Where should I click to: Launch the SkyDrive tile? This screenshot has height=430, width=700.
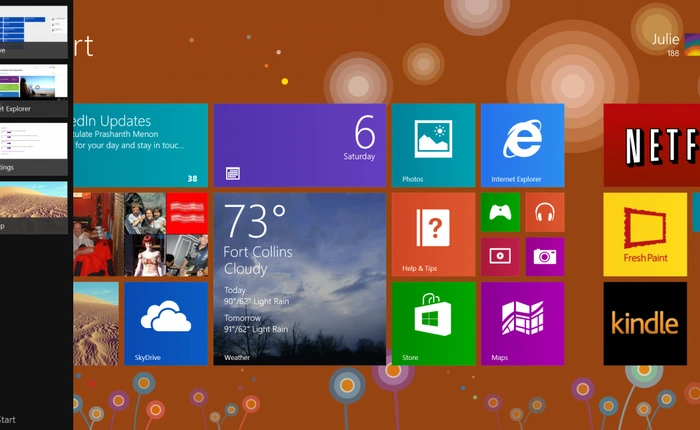[x=166, y=324]
